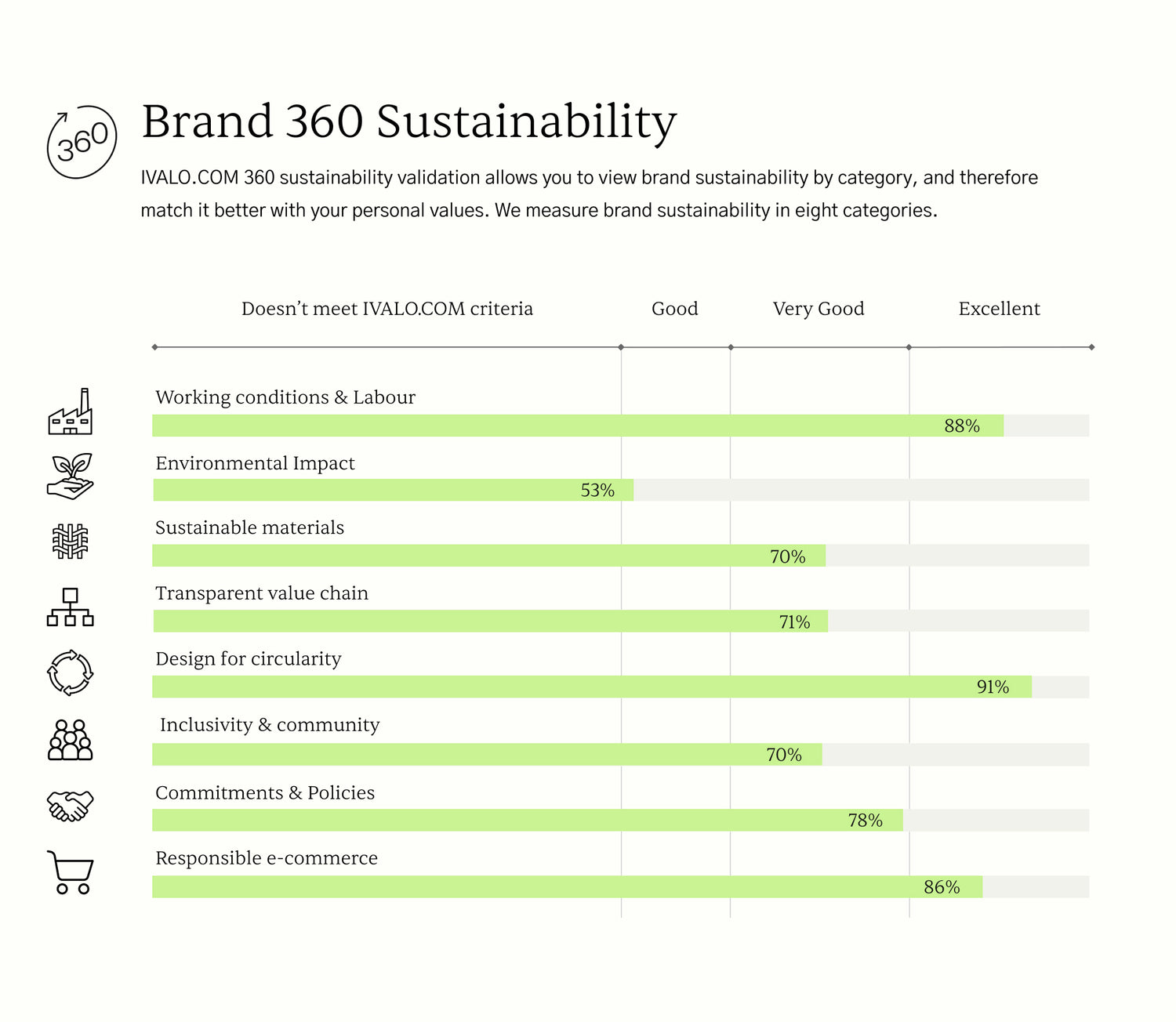Click the woven fabric Sustainable materials icon

tap(71, 542)
